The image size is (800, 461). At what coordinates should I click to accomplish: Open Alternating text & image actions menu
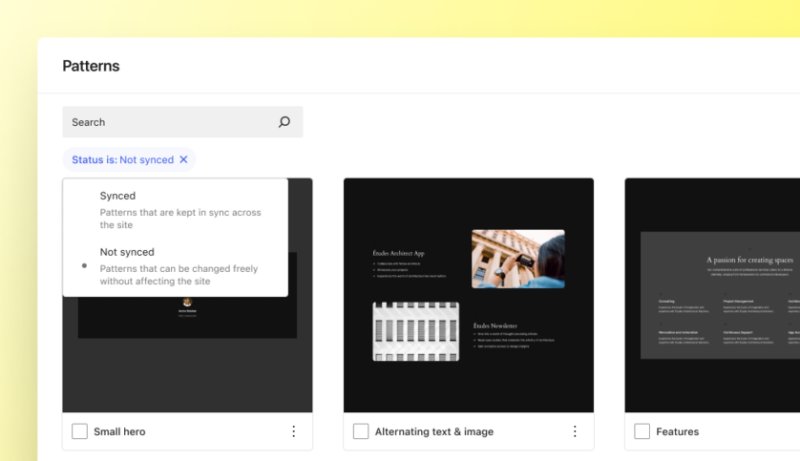pos(574,431)
